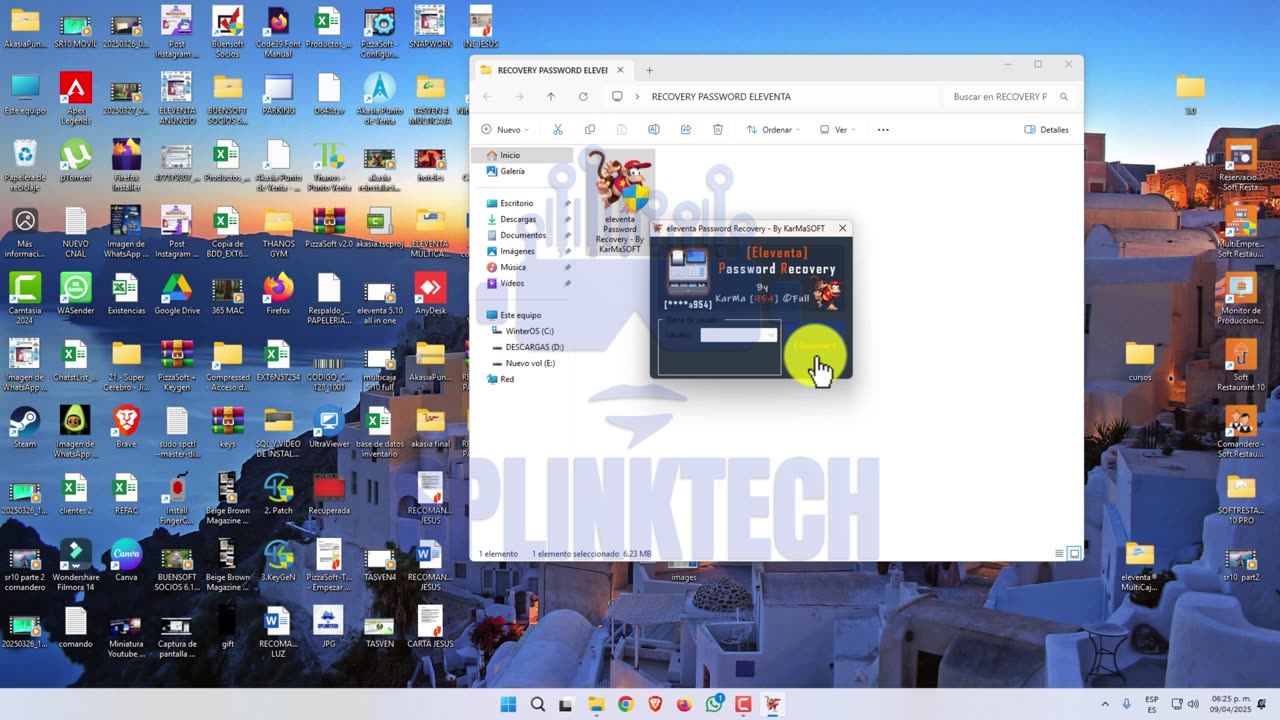Open the three-dots more options menu

[x=883, y=129]
